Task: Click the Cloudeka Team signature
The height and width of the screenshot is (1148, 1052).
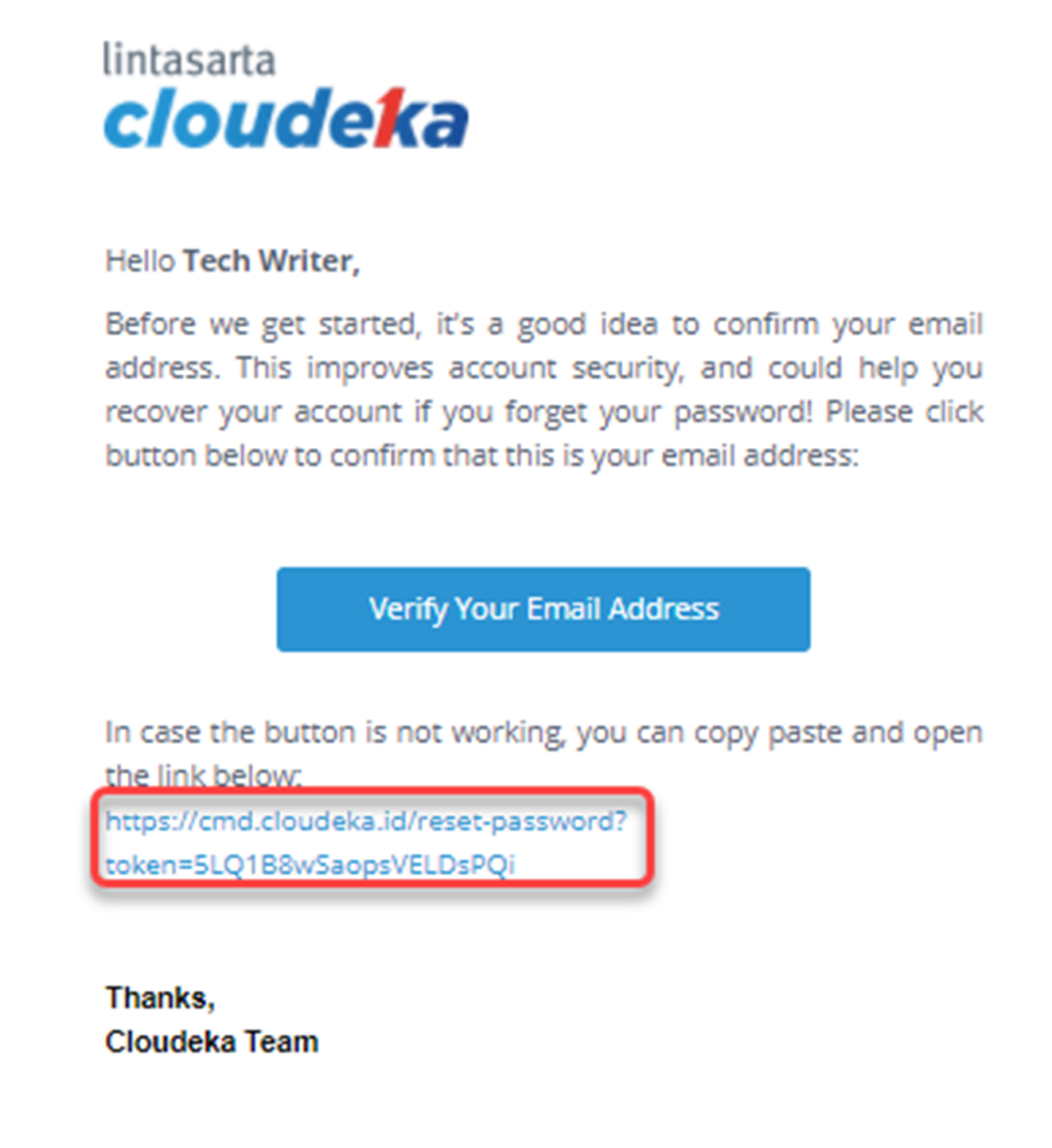Action: tap(212, 1042)
